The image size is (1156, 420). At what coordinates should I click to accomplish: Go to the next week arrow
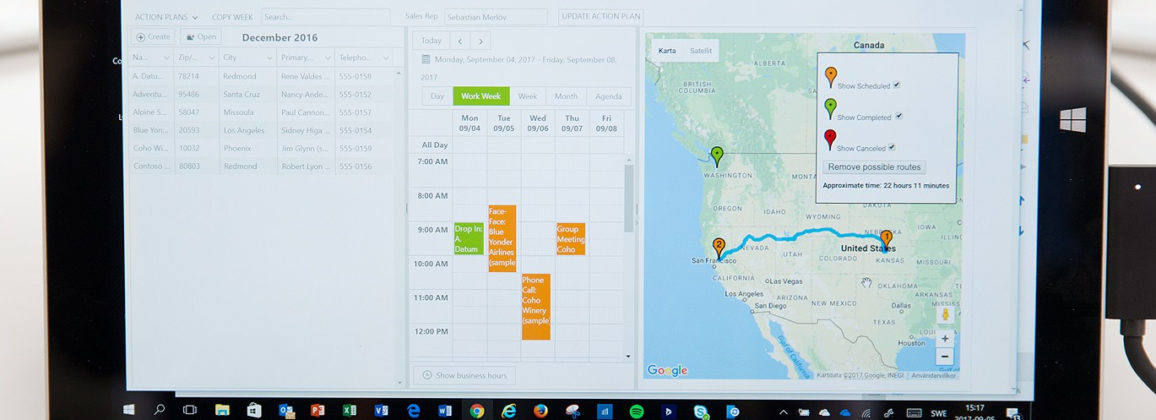[x=481, y=41]
